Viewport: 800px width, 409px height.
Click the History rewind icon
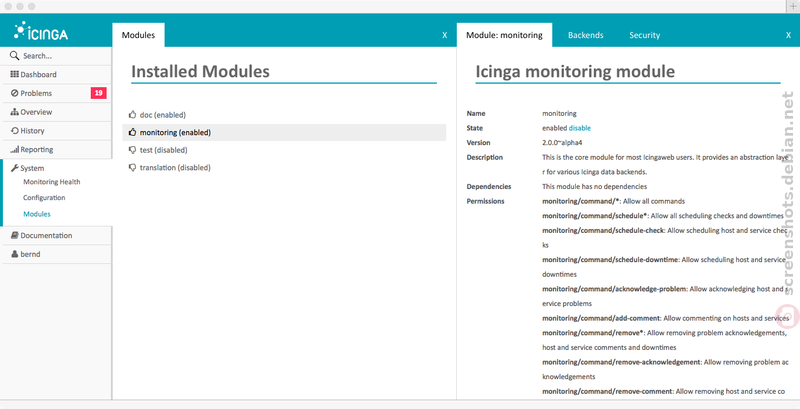15,131
